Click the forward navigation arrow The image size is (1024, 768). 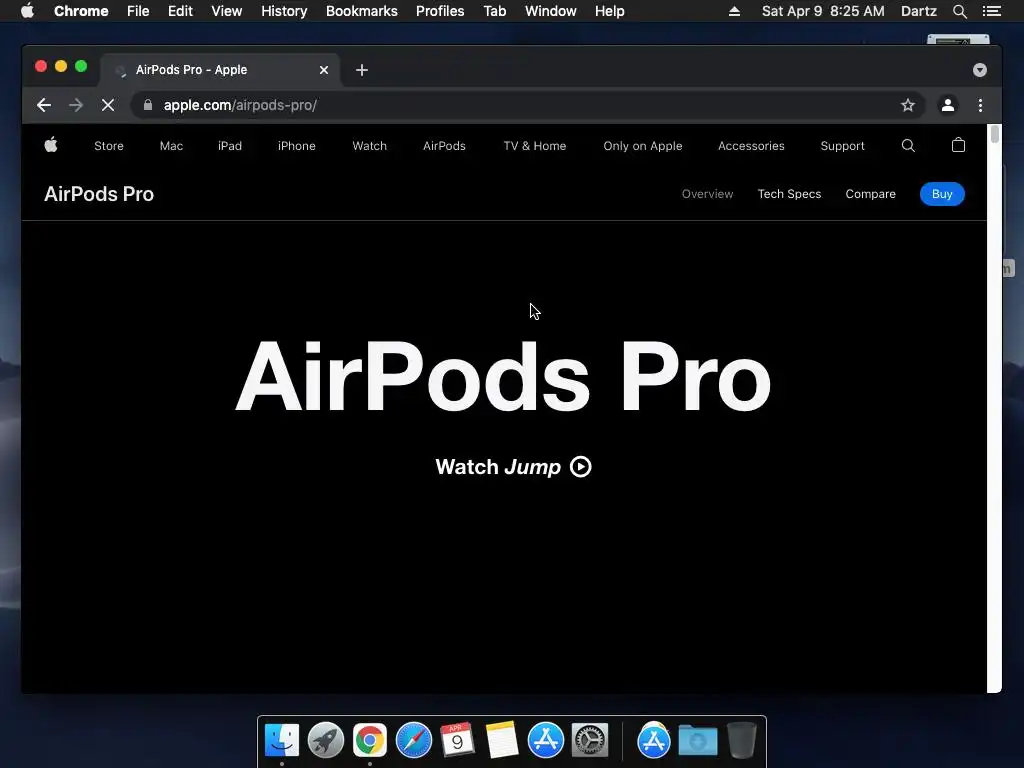(76, 105)
